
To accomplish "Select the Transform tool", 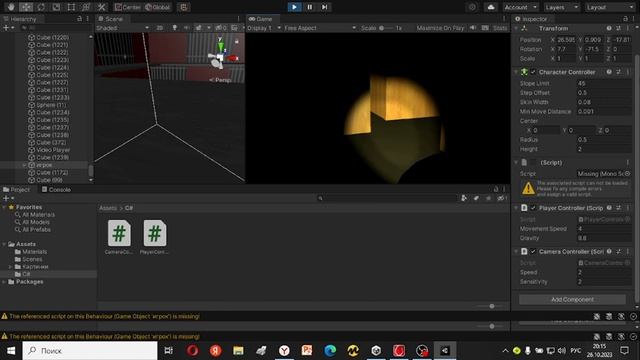I will (86, 7).
